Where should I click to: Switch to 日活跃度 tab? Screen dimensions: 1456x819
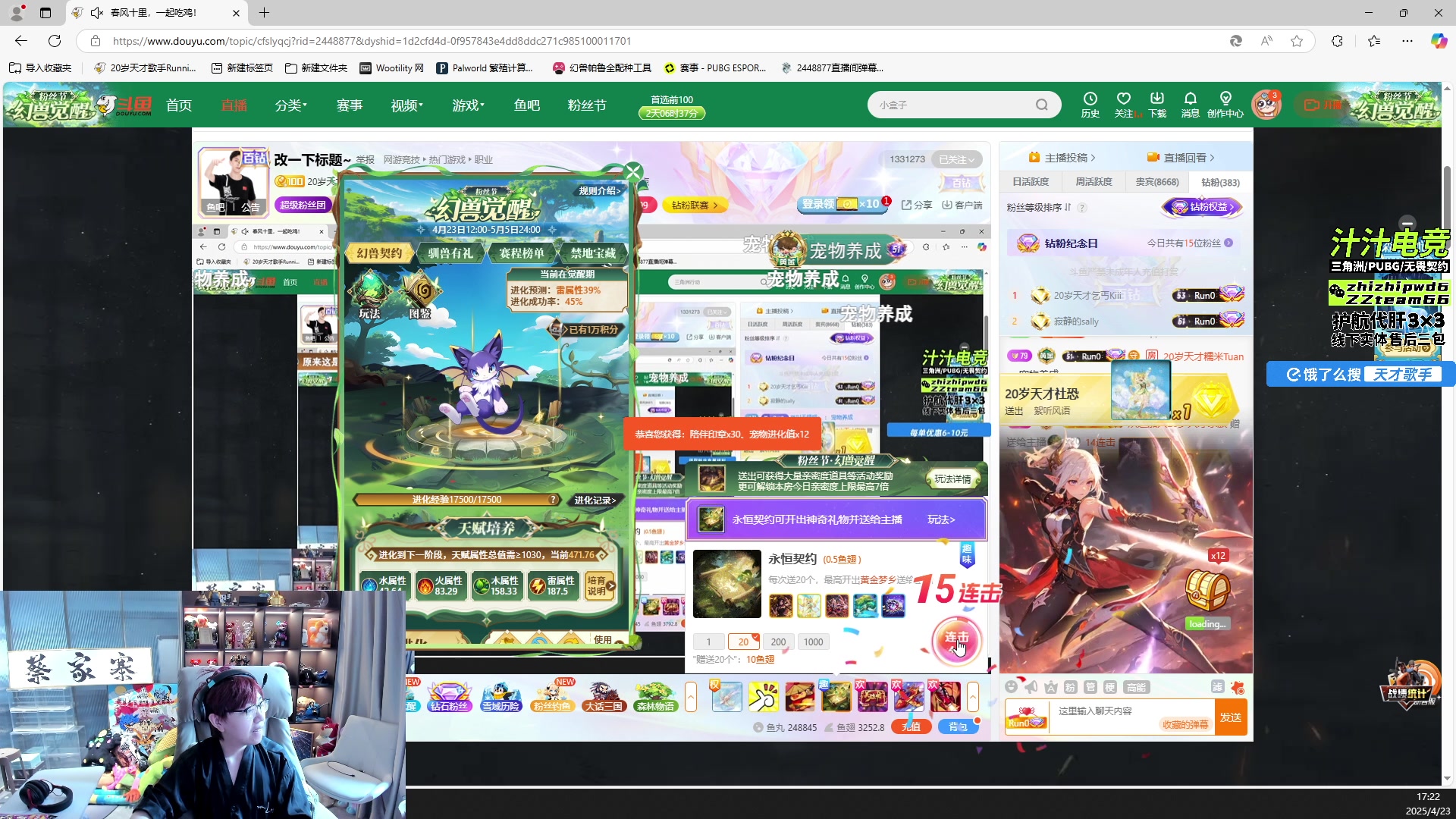coord(1031,182)
